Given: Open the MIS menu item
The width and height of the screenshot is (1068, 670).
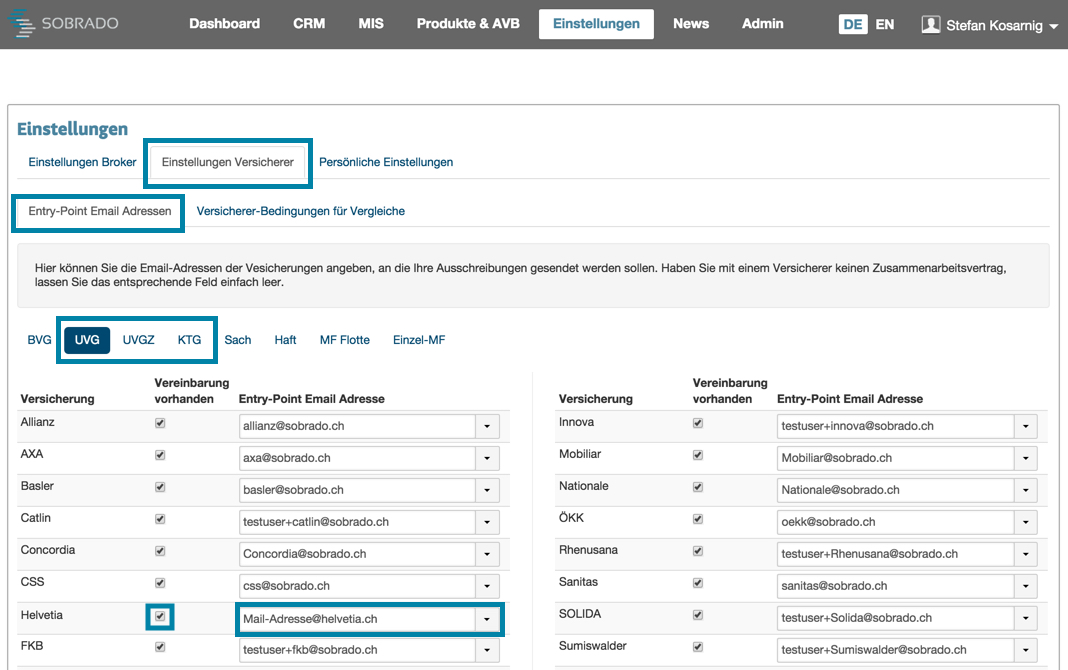Looking at the screenshot, I should [371, 24].
